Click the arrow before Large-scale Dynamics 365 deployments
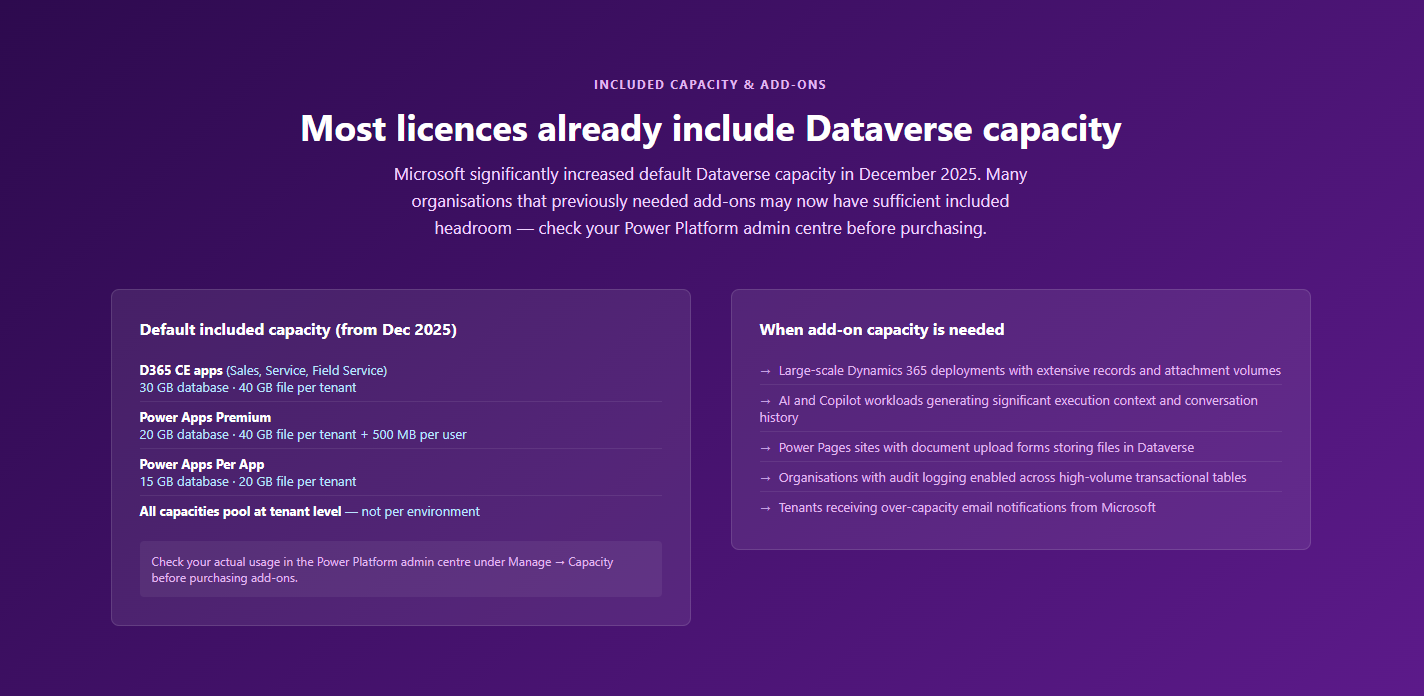 point(765,371)
